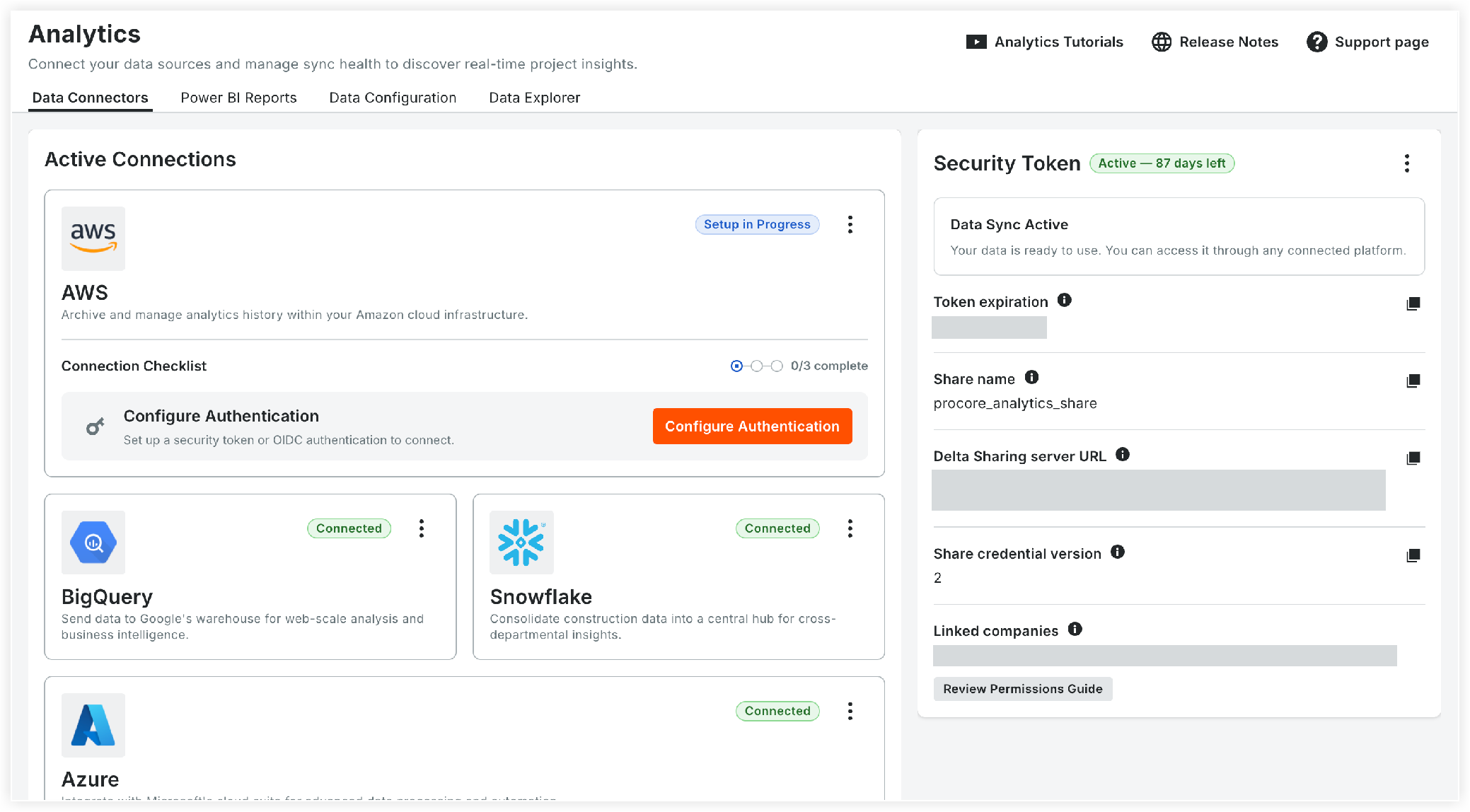
Task: Select the procore_analytics_share text
Action: pyautogui.click(x=1016, y=403)
